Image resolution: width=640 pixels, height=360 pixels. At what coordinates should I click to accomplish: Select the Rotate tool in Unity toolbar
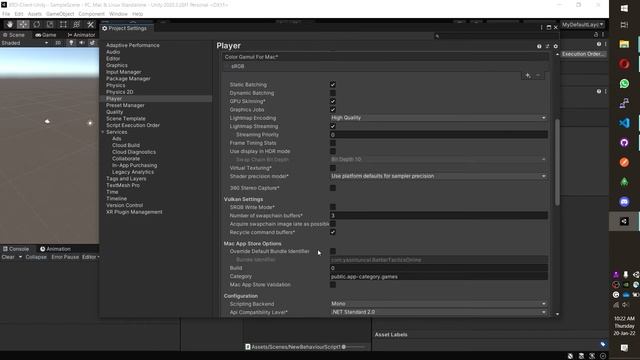point(37,24)
